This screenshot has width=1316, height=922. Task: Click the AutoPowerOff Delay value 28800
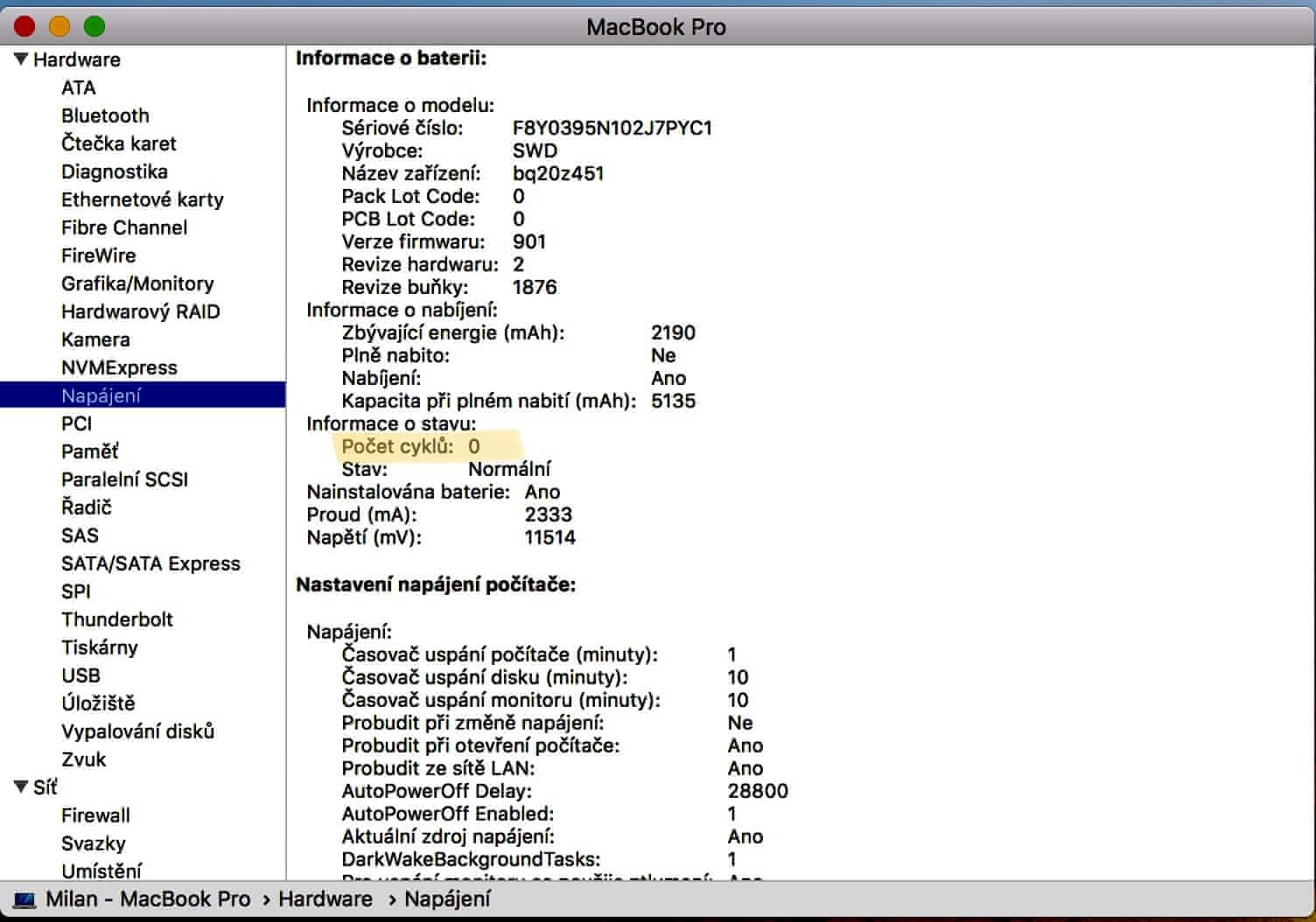point(758,791)
